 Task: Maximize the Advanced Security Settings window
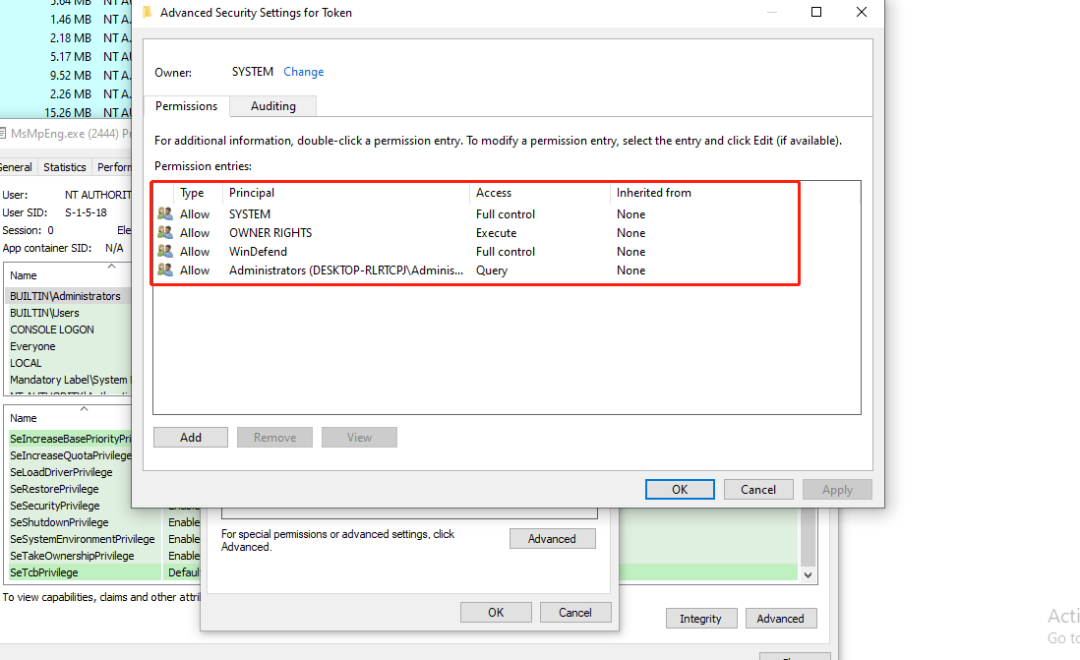pyautogui.click(x=816, y=12)
